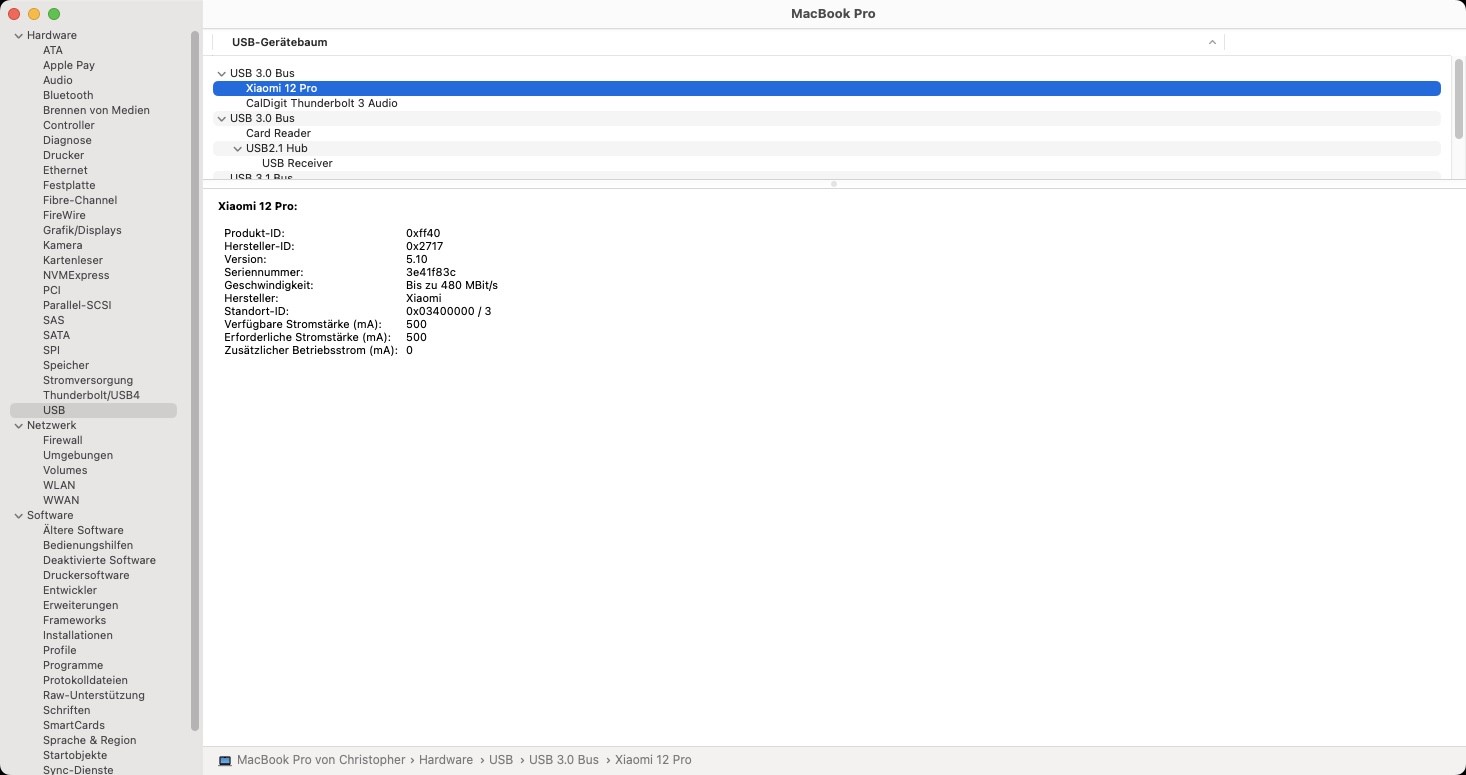The image size is (1466, 775).
Task: Open Brennen von Medien entry
Action: pos(96,110)
